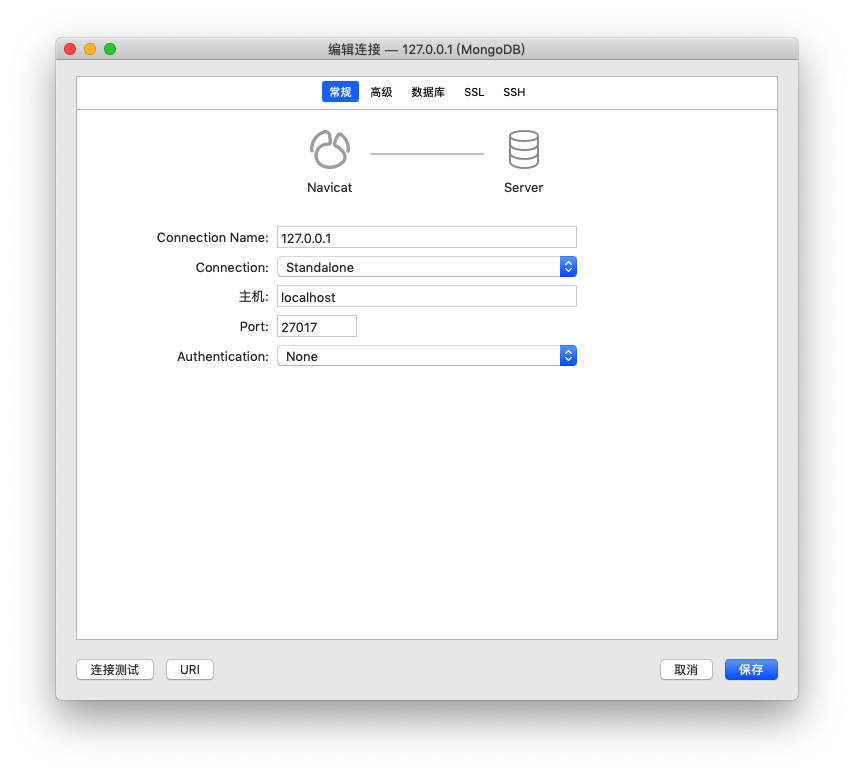Cancel with the 取消 button
854x774 pixels.
coord(686,670)
